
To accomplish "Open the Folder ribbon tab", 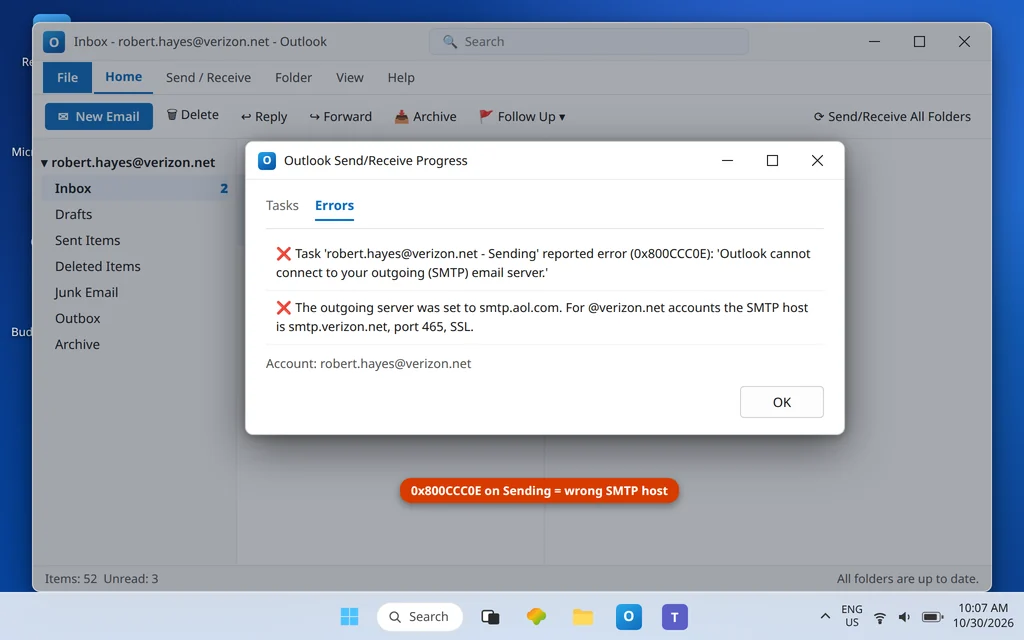I will 293,78.
